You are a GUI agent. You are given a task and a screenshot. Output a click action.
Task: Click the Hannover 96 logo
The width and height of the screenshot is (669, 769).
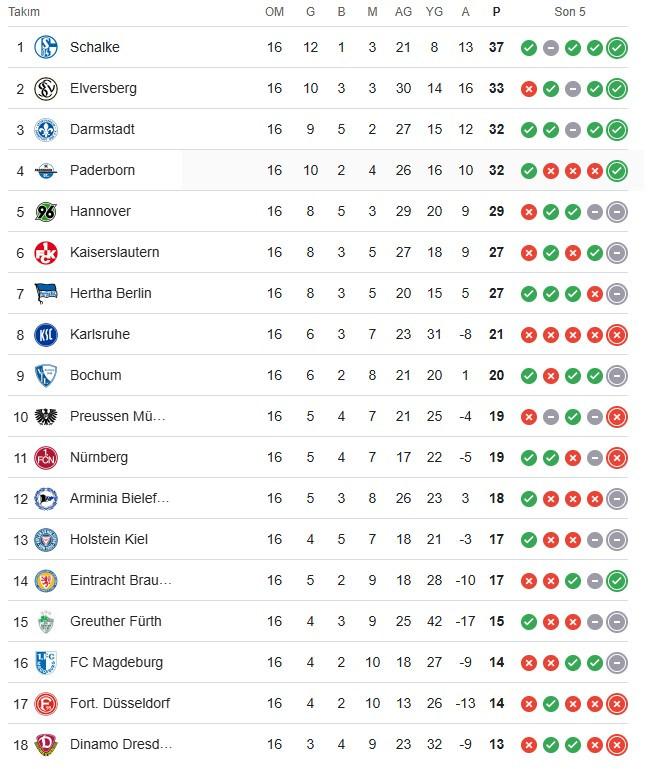coord(46,211)
